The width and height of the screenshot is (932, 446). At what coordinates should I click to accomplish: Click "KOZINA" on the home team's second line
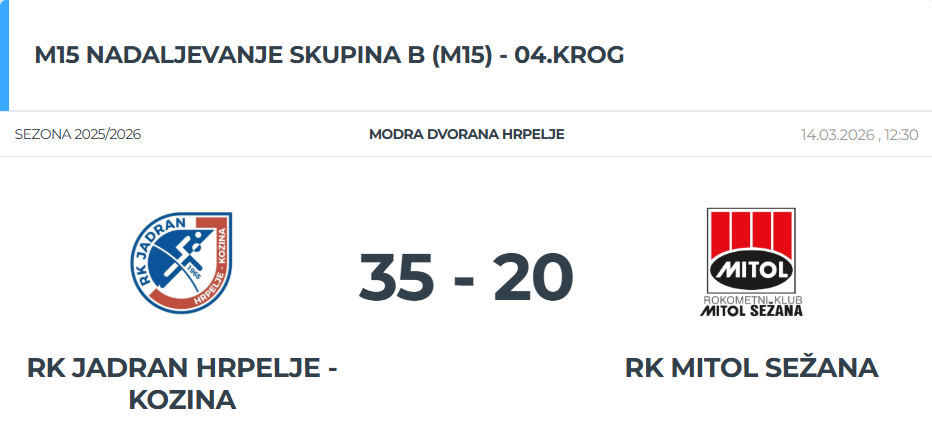tap(182, 400)
